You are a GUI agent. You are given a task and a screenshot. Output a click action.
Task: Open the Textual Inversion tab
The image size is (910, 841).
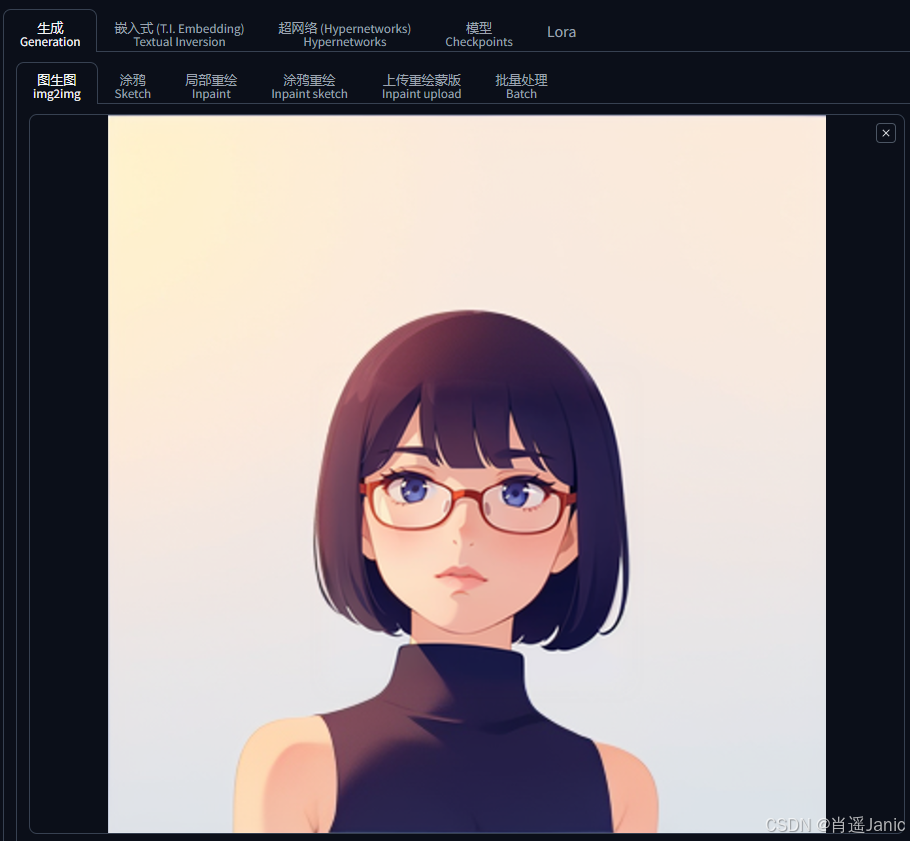tap(179, 34)
